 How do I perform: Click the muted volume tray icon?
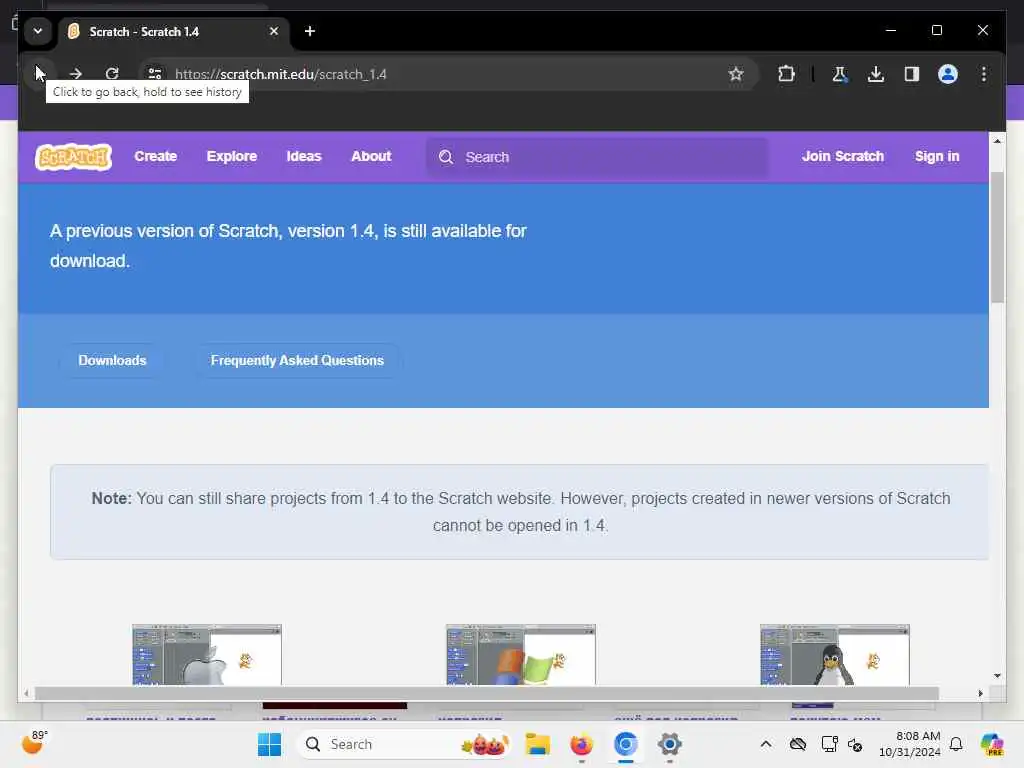click(x=856, y=744)
